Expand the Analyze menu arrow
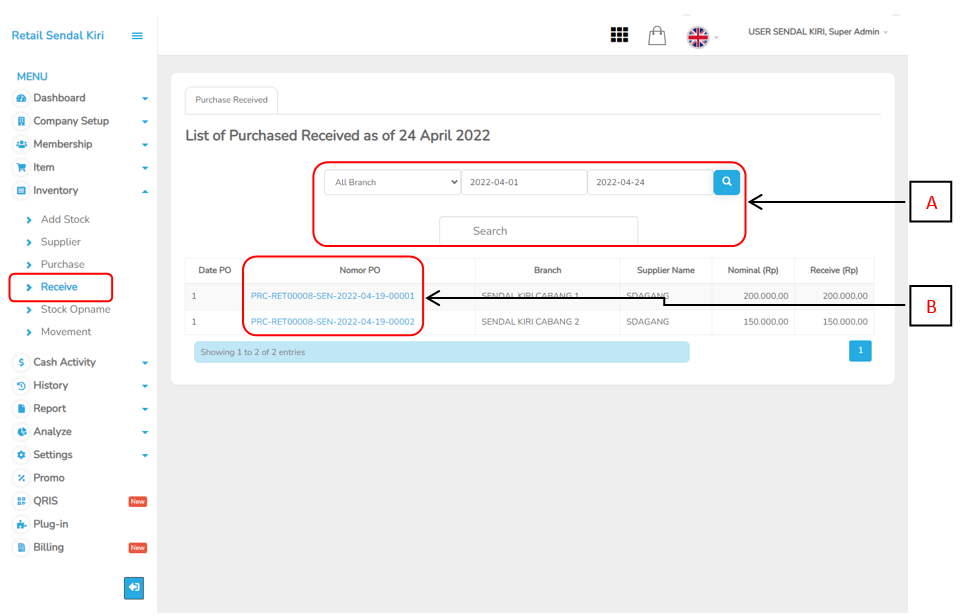 pos(145,432)
